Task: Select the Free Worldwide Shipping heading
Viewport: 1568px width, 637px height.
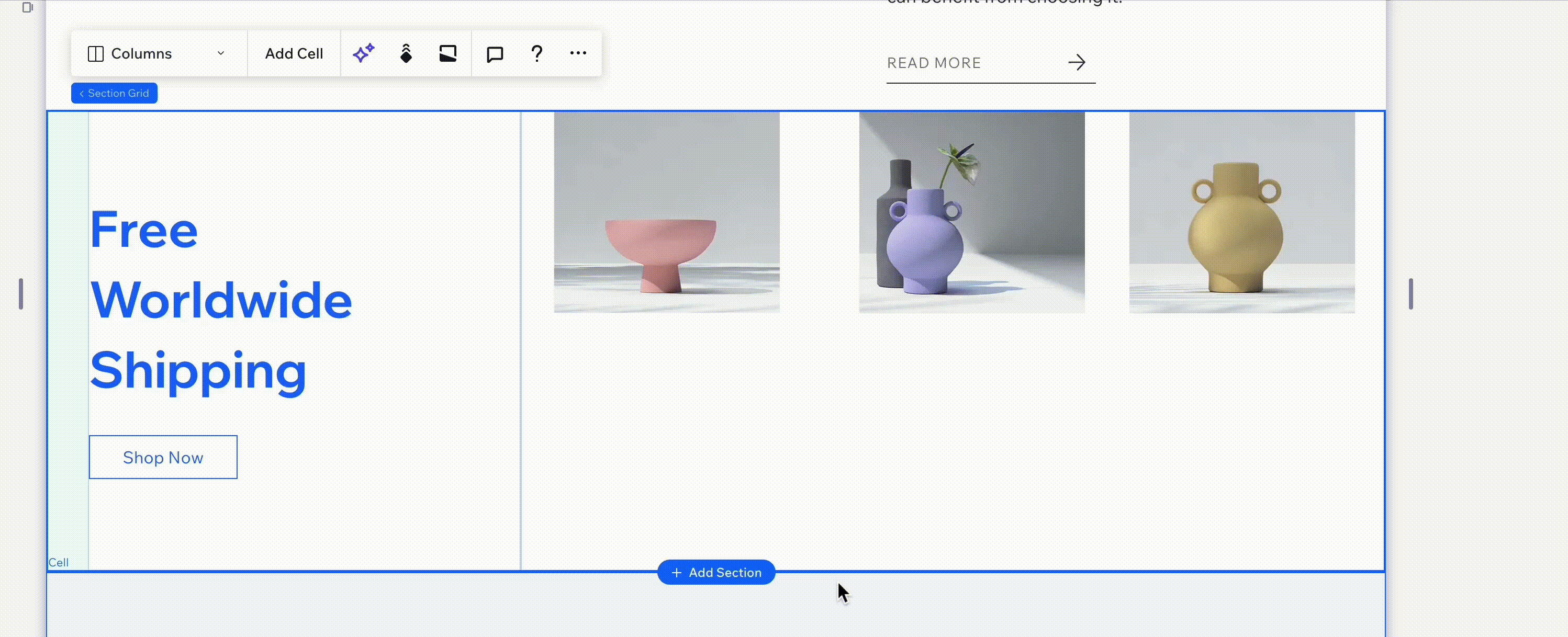Action: click(220, 301)
